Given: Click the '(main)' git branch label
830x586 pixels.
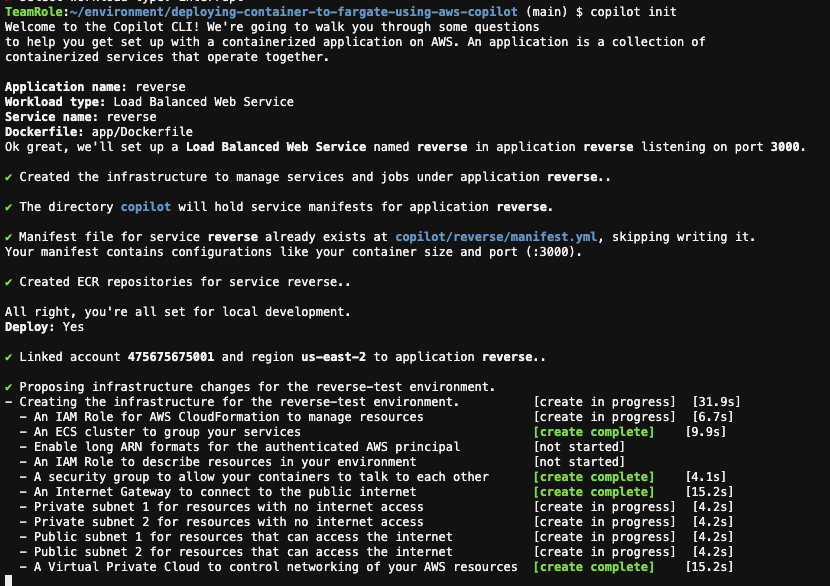Looking at the screenshot, I should pos(546,11).
